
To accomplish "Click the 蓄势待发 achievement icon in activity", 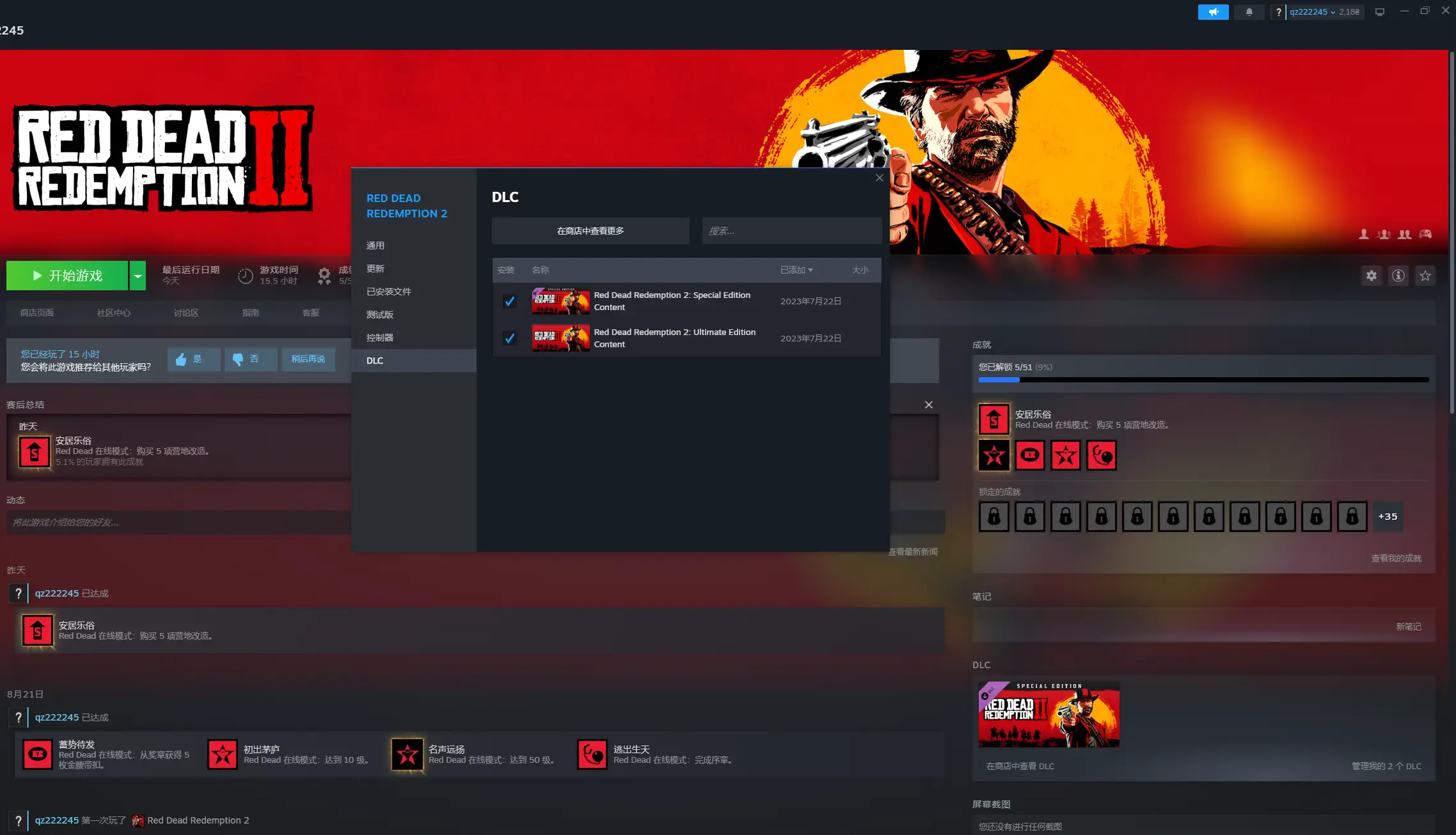I will [x=38, y=754].
